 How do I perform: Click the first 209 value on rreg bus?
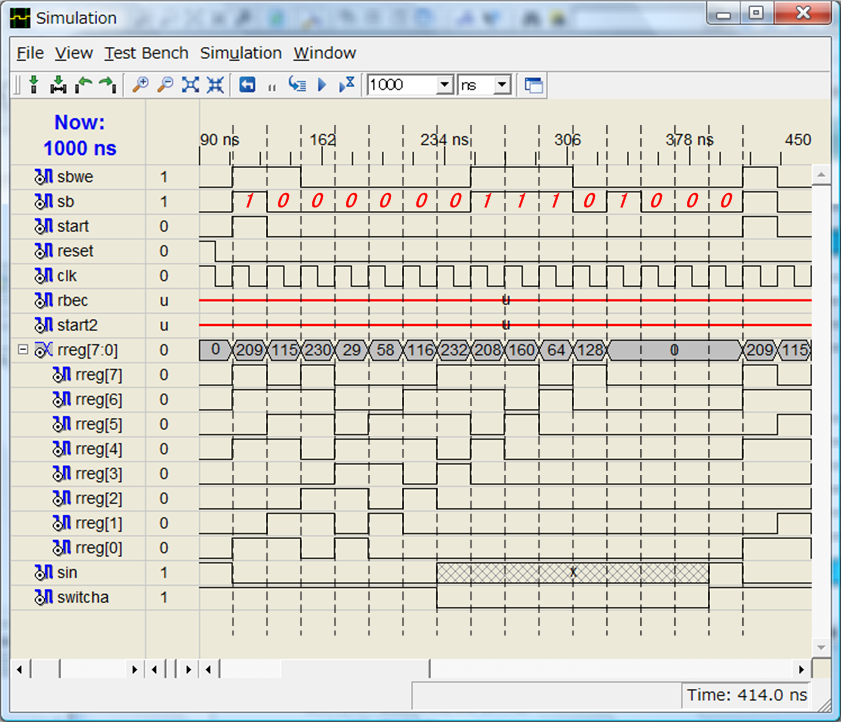[x=249, y=350]
